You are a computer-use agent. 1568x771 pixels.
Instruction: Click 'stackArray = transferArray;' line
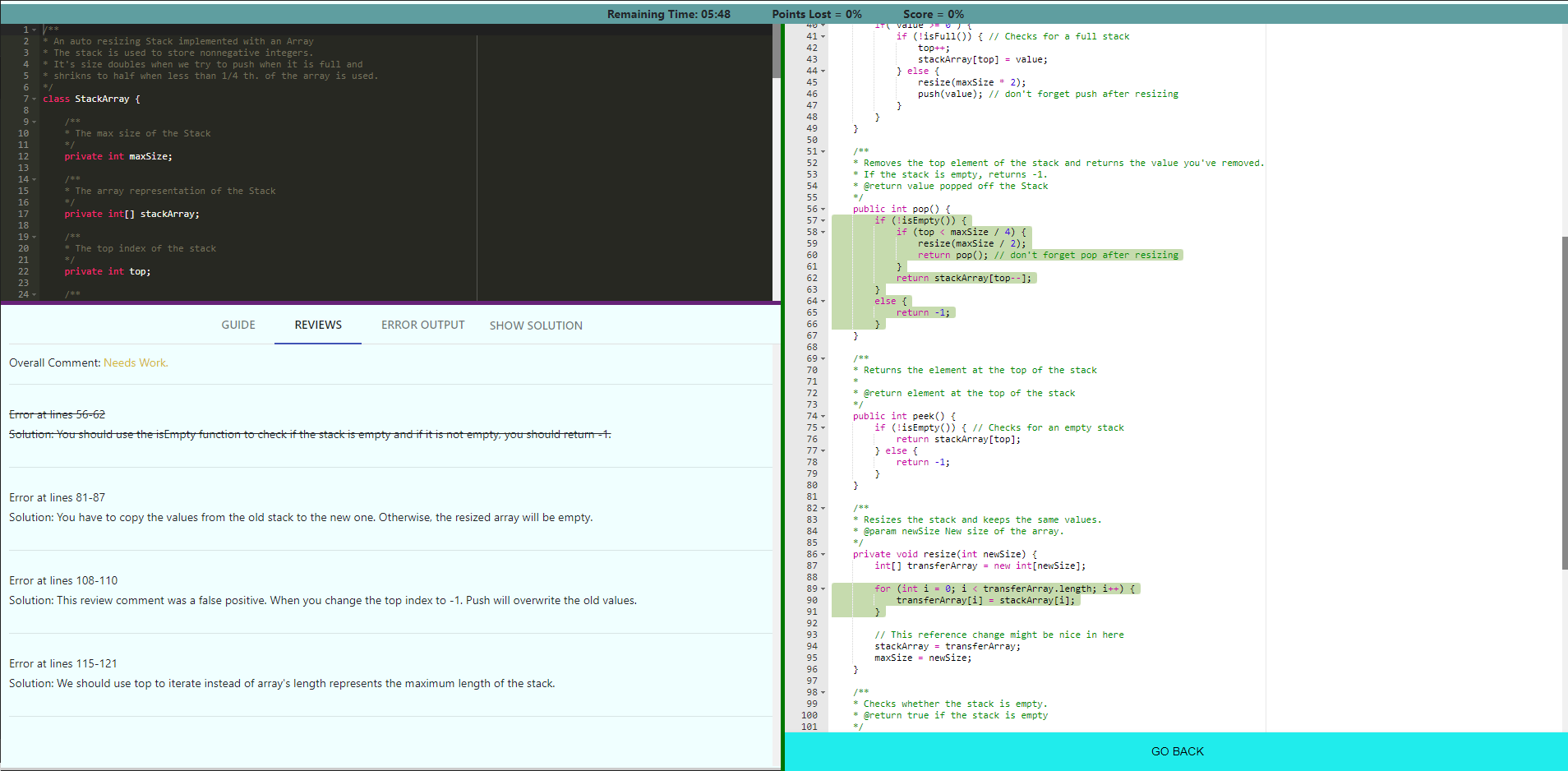(x=948, y=646)
